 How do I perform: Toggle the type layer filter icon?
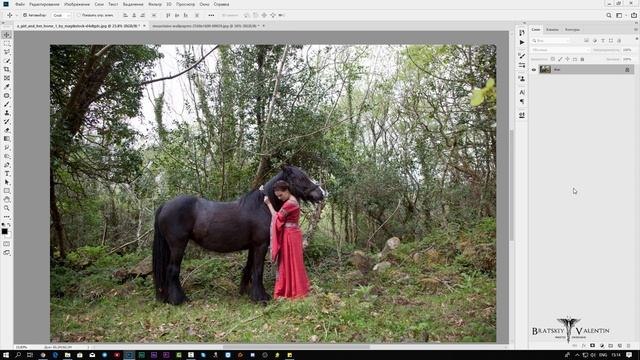[603, 40]
